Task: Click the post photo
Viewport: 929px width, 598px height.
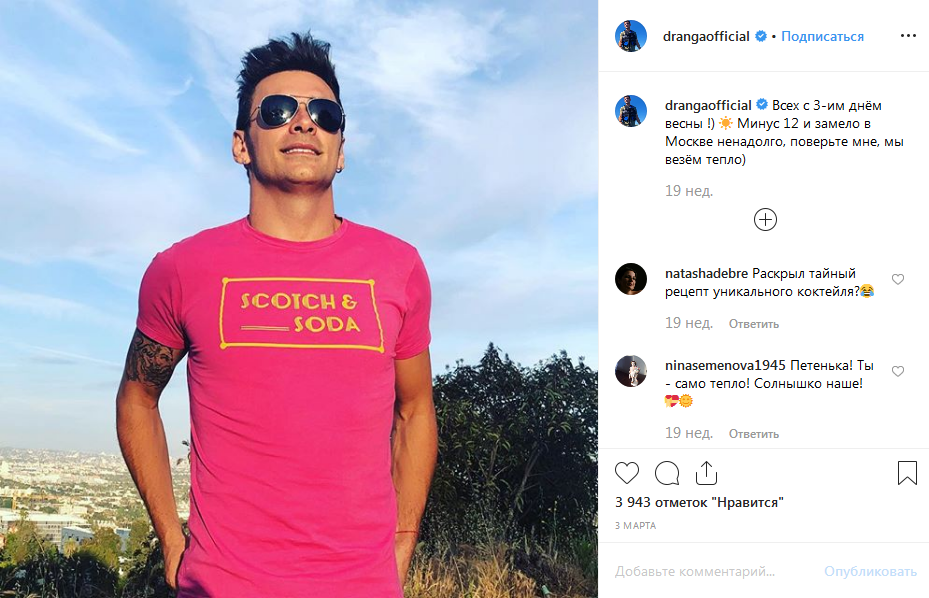Action: point(299,299)
